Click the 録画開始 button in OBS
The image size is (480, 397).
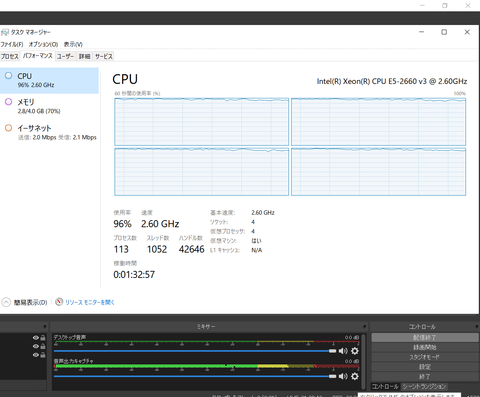425,347
